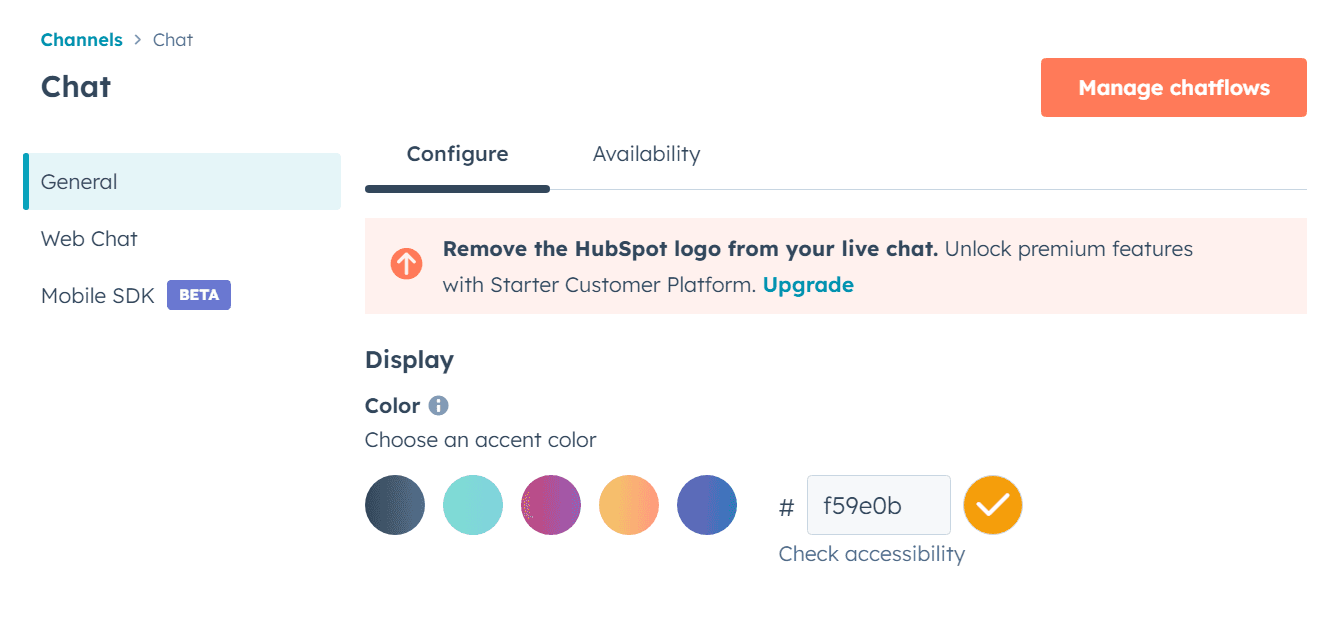The width and height of the screenshot is (1339, 631).
Task: Click the Upgrade link
Action: 808,285
